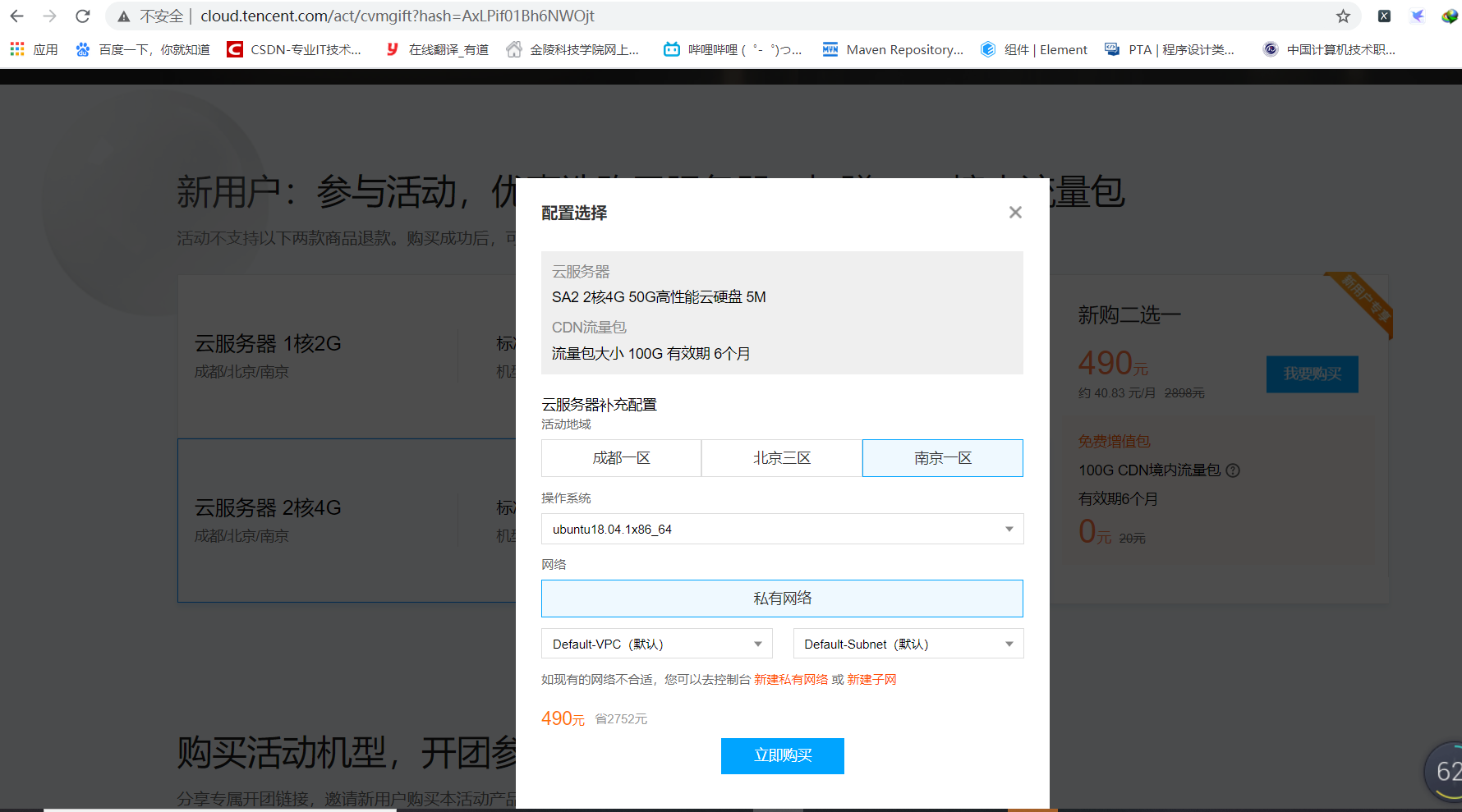Screen dimensions: 1462x812
Task: Open the Element components bookmark
Action: pos(1034,49)
